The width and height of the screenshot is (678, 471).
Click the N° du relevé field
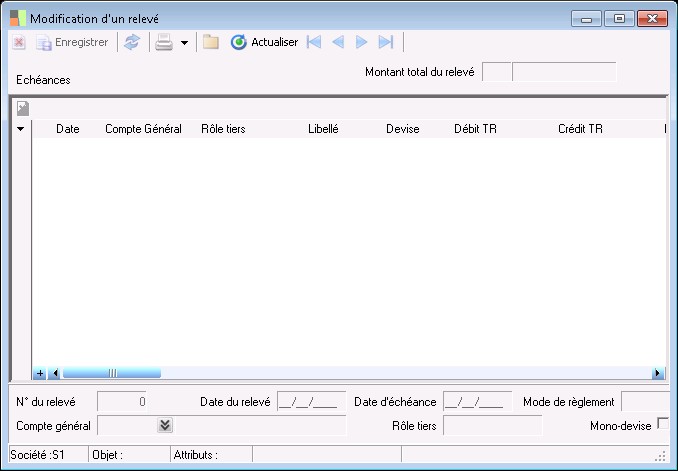[x=122, y=402]
